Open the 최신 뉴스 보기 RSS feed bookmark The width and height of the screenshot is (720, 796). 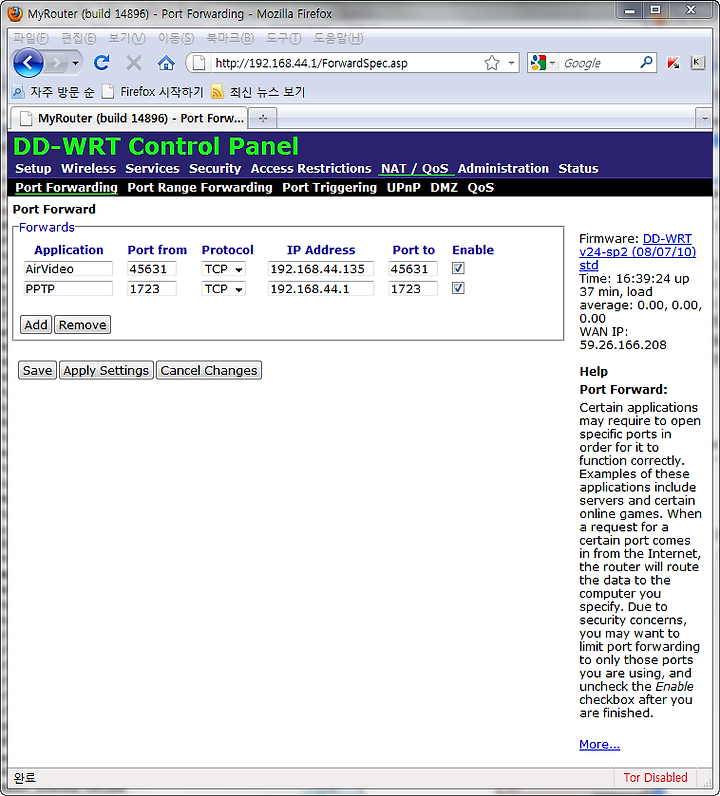(258, 92)
